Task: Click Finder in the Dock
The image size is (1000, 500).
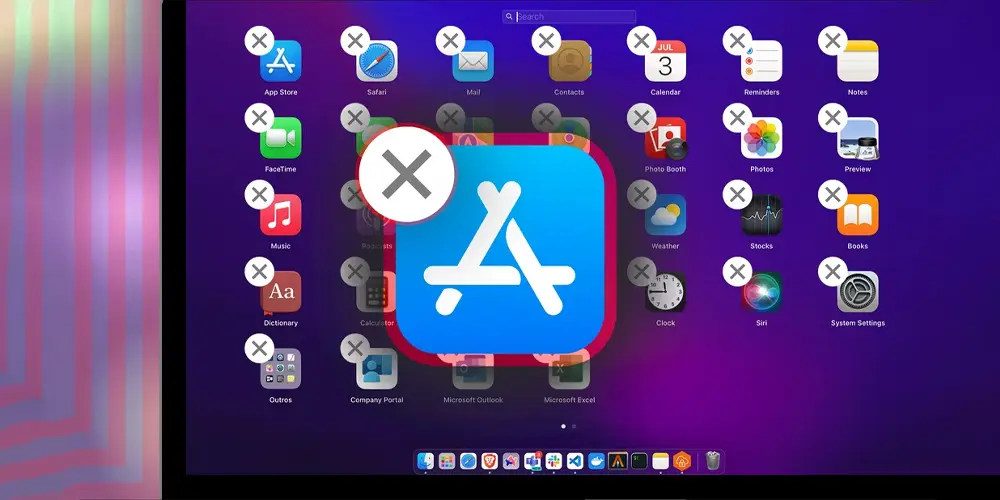Action: pos(425,461)
